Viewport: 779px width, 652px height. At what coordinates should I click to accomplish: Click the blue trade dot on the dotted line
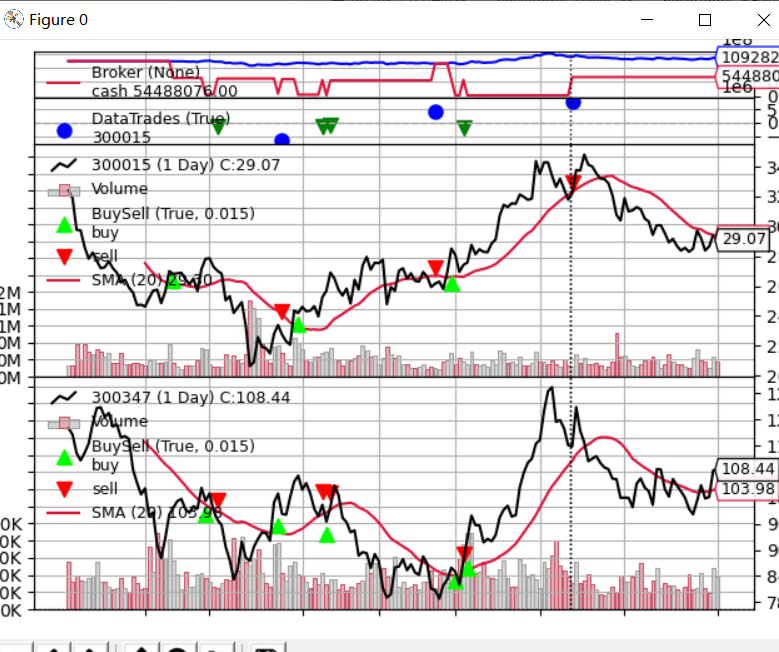(x=573, y=102)
